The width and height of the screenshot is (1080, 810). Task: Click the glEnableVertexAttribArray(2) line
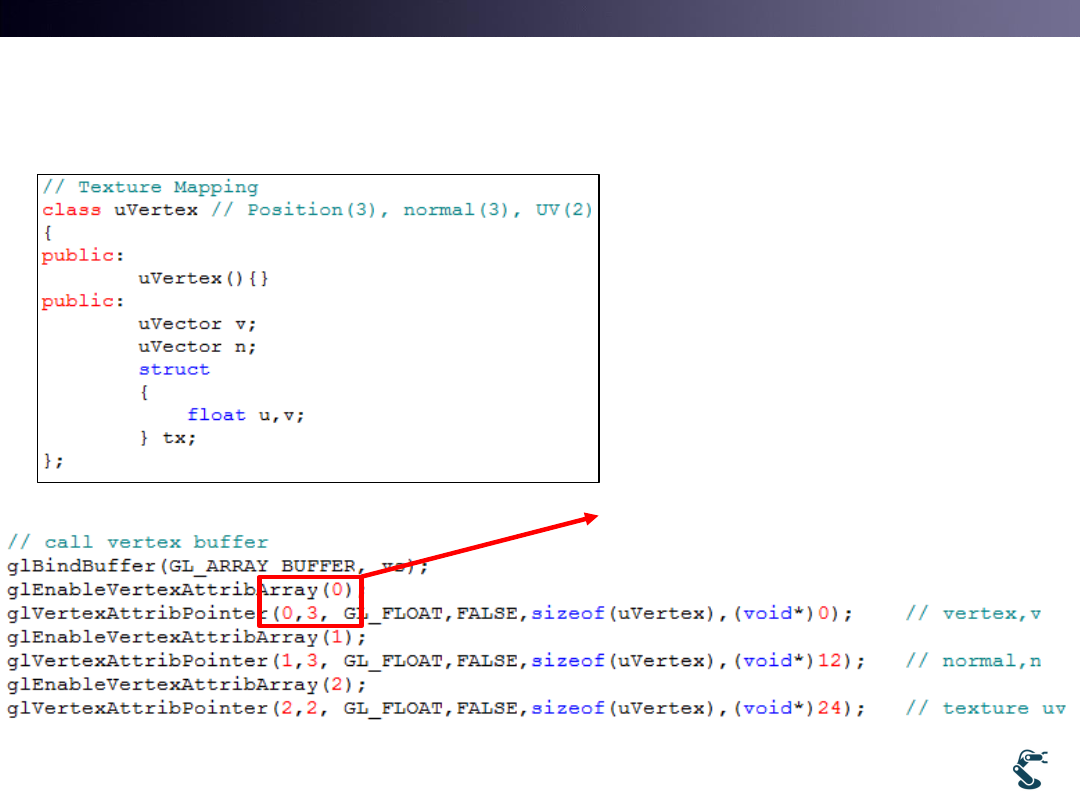coord(187,685)
